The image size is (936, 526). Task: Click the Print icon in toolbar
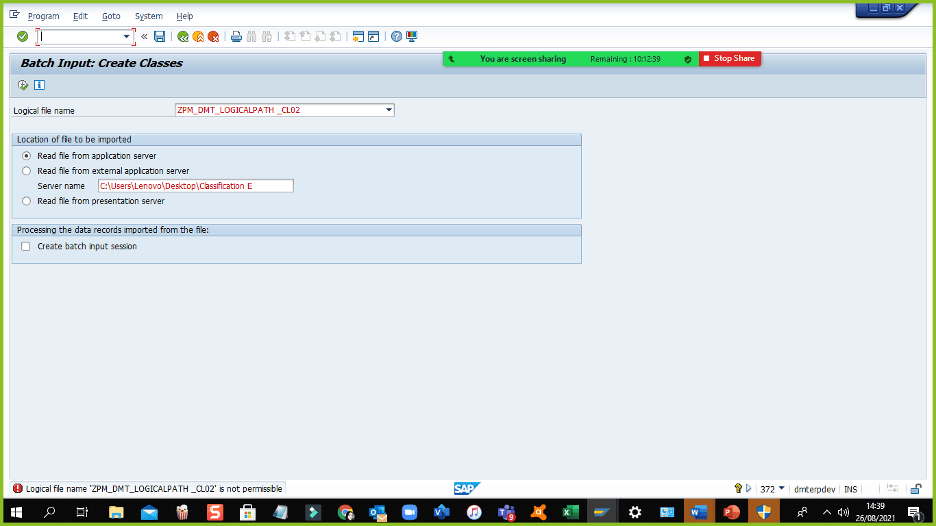tap(236, 37)
